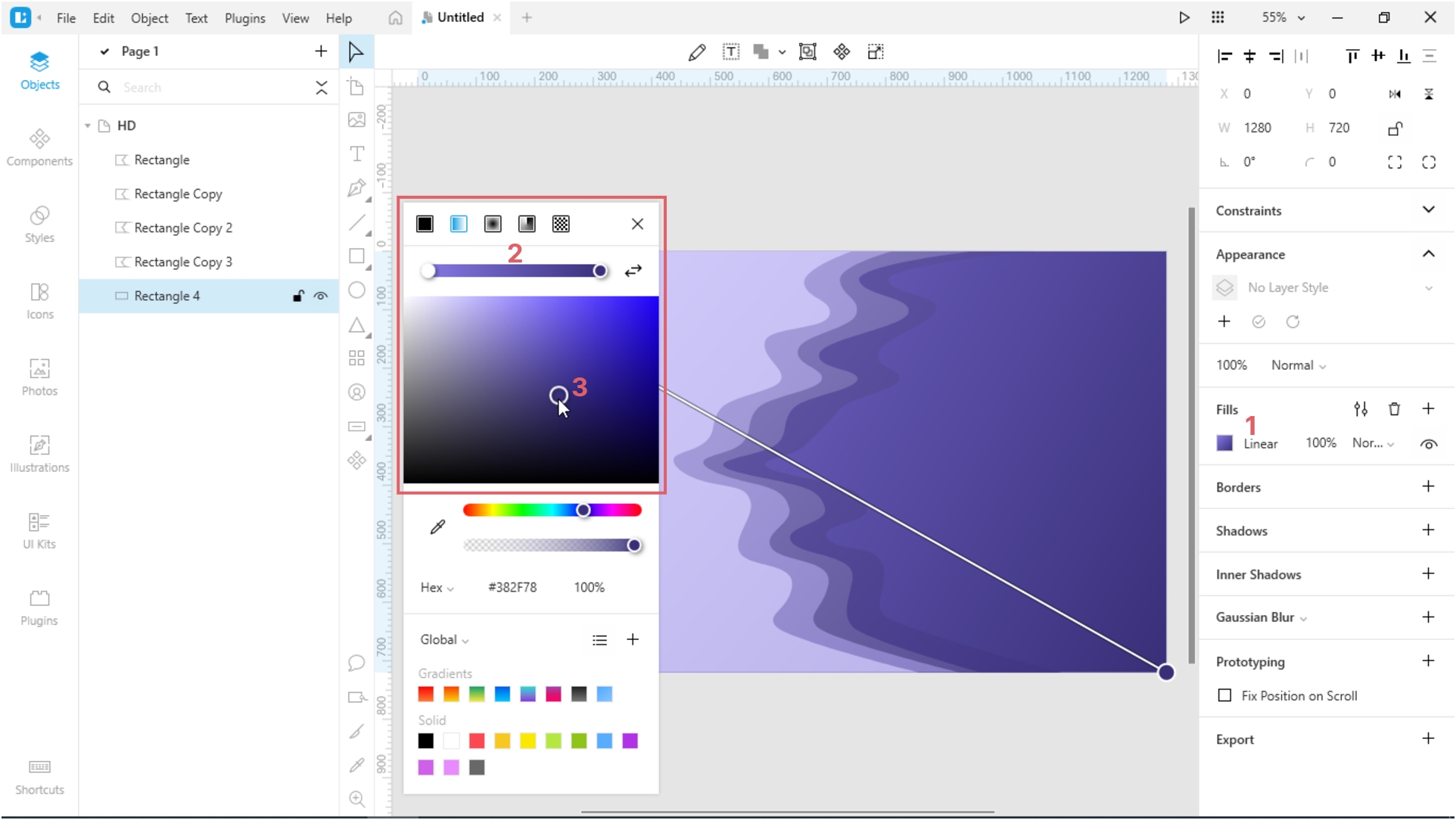The height and width of the screenshot is (820, 1456).
Task: Select the Text tool
Action: pyautogui.click(x=356, y=154)
